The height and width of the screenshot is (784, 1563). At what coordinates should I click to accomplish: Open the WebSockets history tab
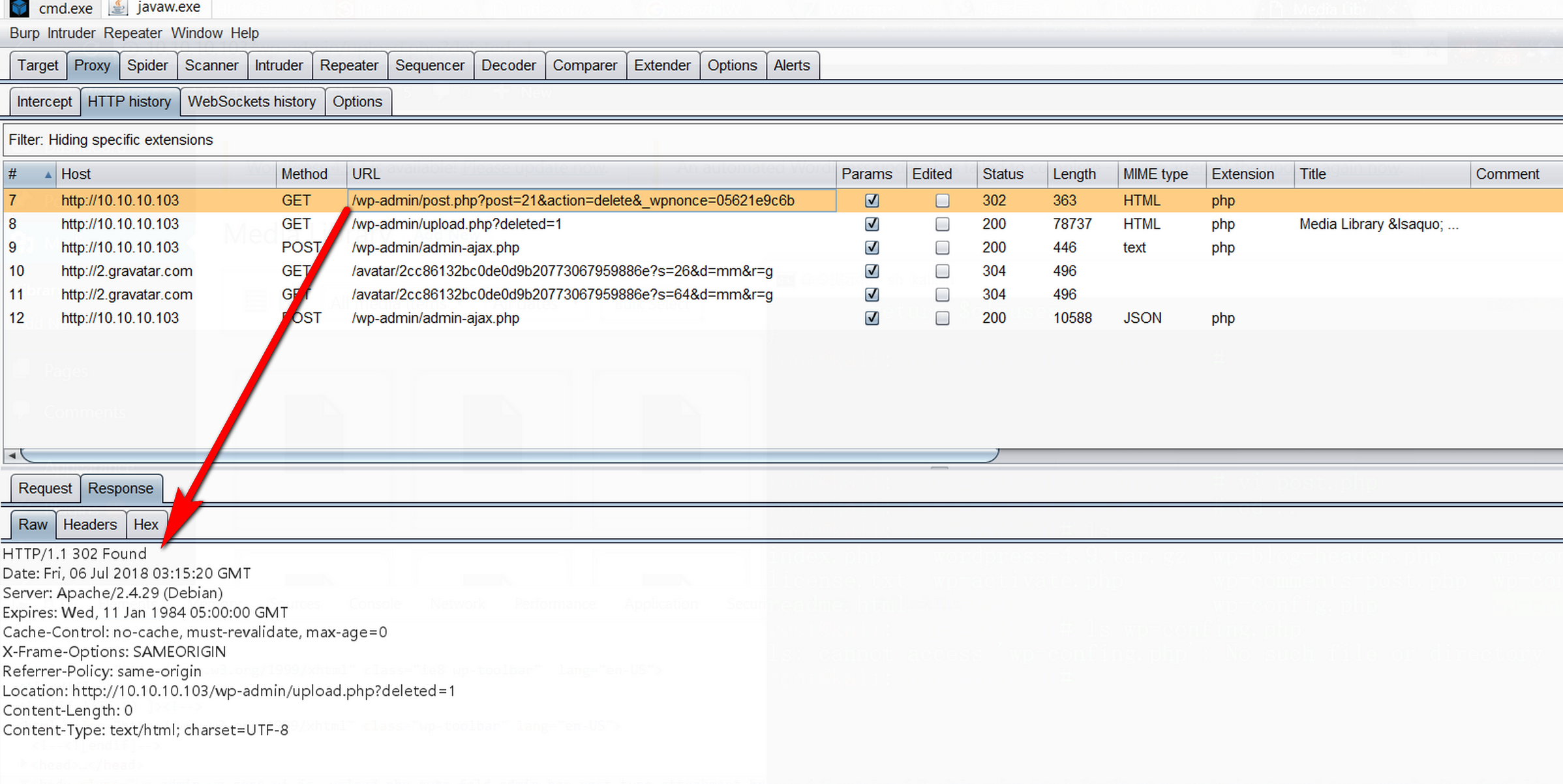click(251, 102)
